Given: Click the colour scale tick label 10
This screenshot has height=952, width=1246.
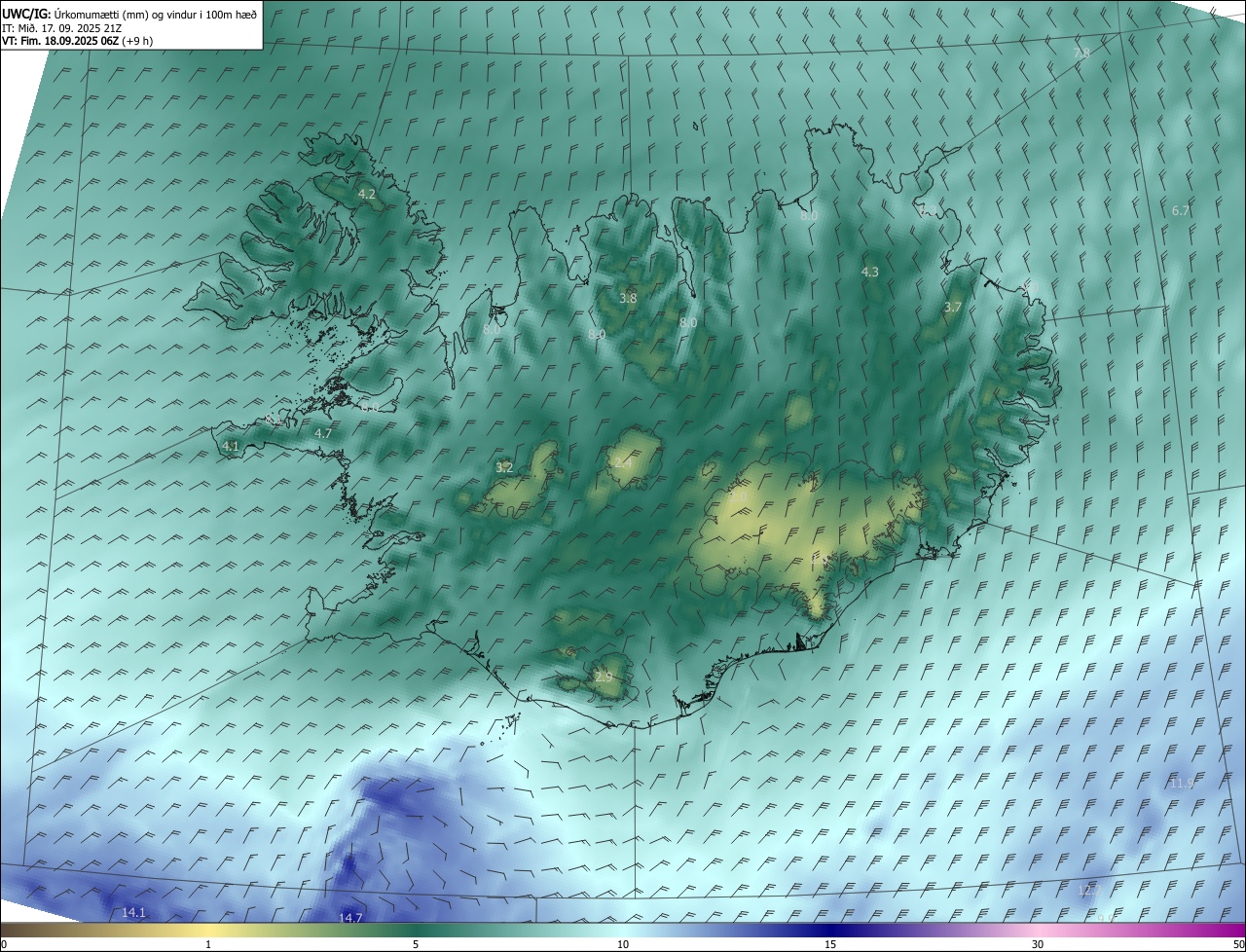Looking at the screenshot, I should click(x=623, y=944).
